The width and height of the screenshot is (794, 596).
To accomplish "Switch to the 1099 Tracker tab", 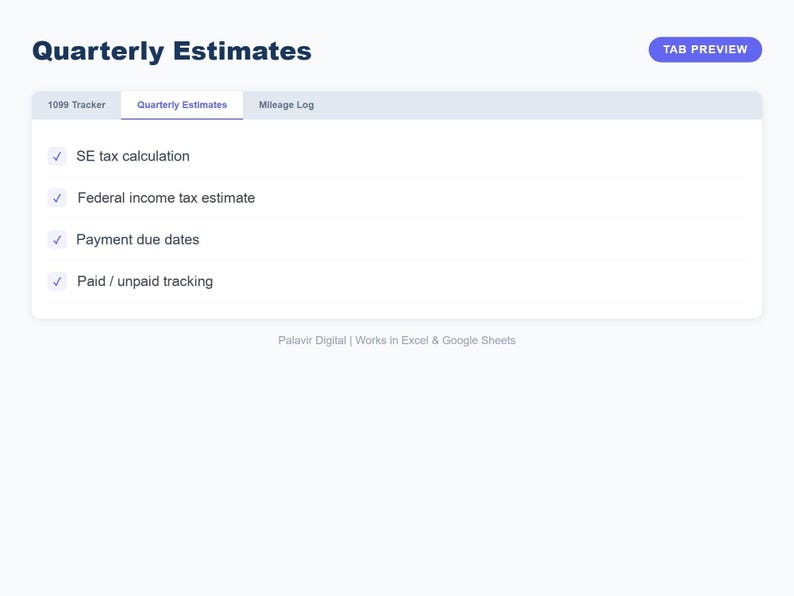I will pyautogui.click(x=76, y=105).
